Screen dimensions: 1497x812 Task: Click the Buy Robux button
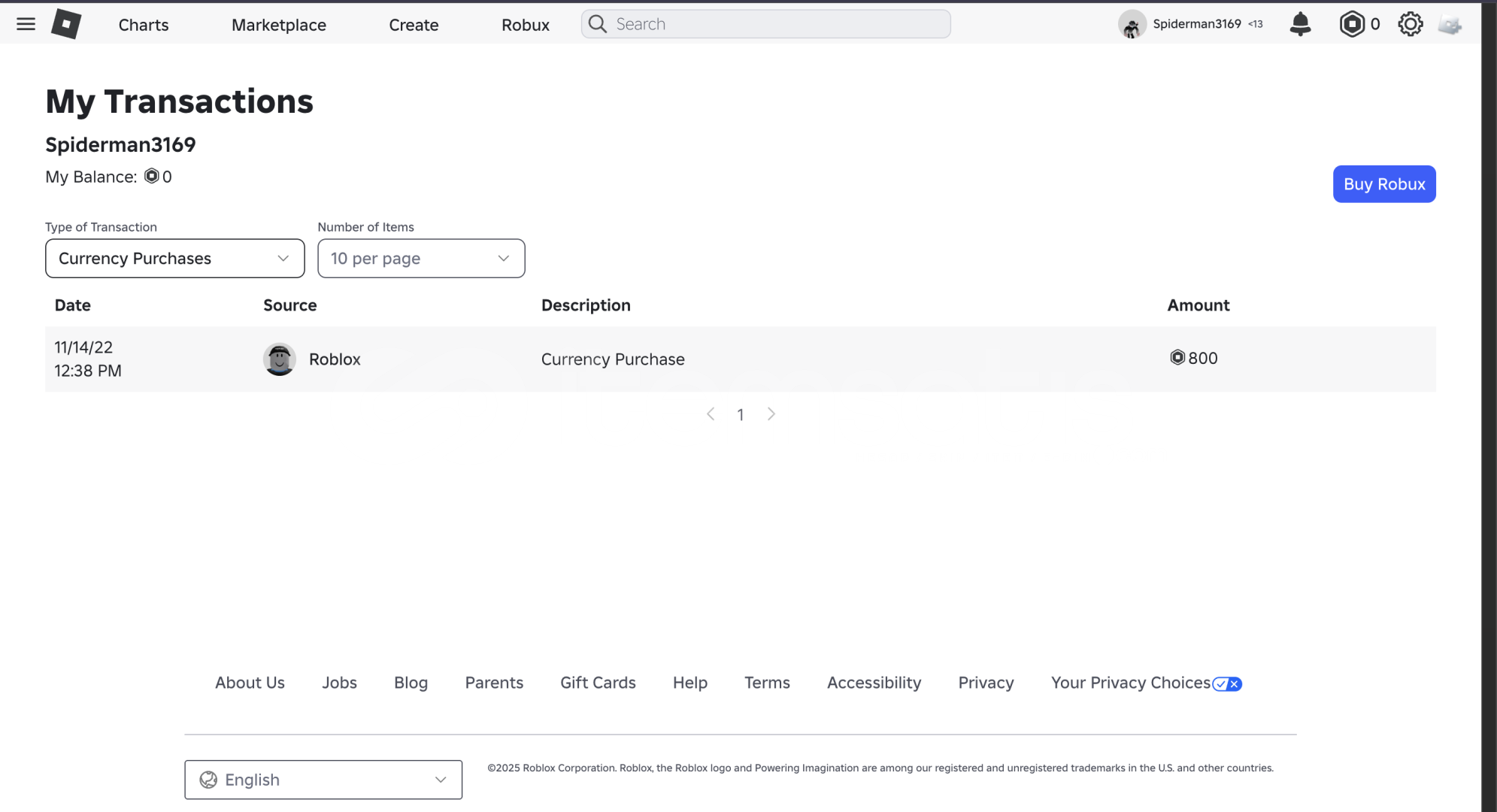[1384, 184]
